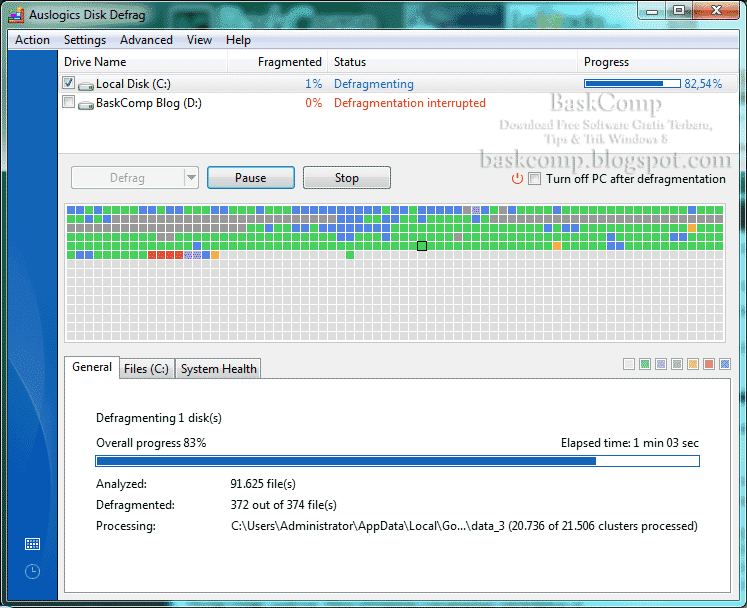Click 'Defragmenting 1 disk(s)' text

click(x=159, y=418)
